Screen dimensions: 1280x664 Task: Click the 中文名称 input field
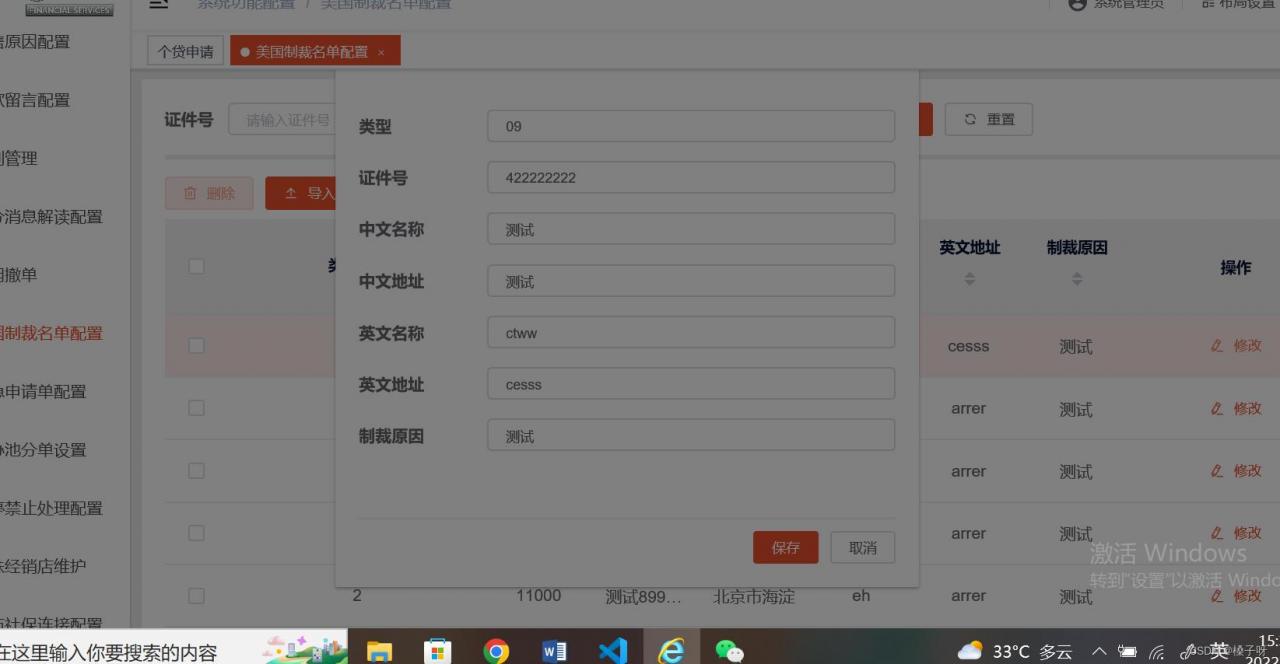click(x=691, y=229)
